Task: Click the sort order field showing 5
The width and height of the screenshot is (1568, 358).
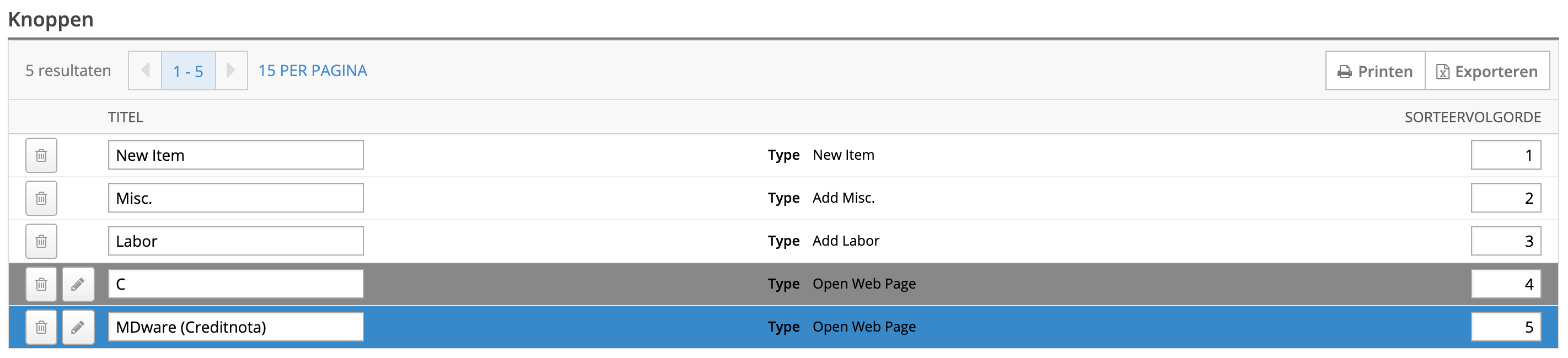Action: click(x=1506, y=327)
